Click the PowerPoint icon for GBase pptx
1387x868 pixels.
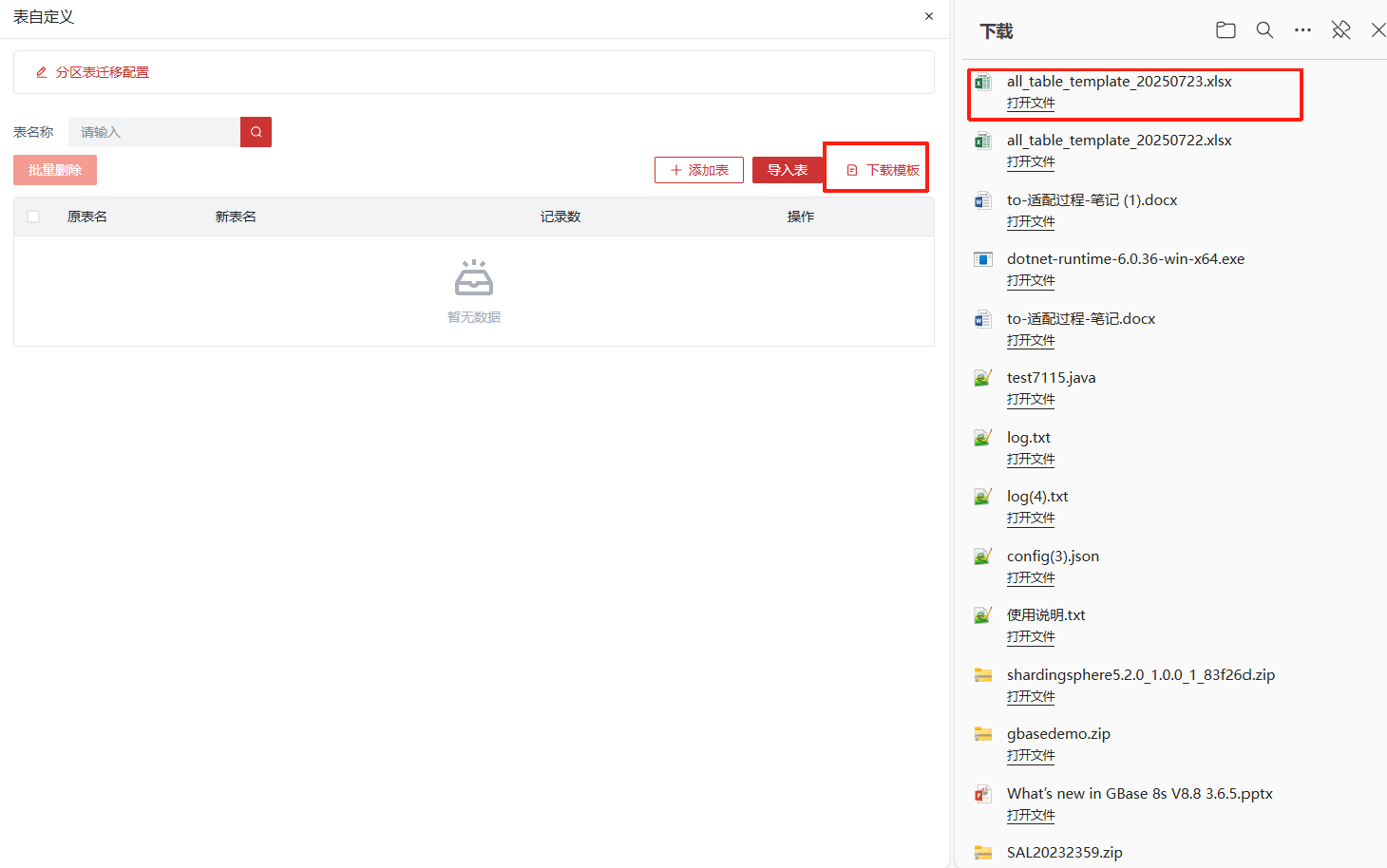983,795
